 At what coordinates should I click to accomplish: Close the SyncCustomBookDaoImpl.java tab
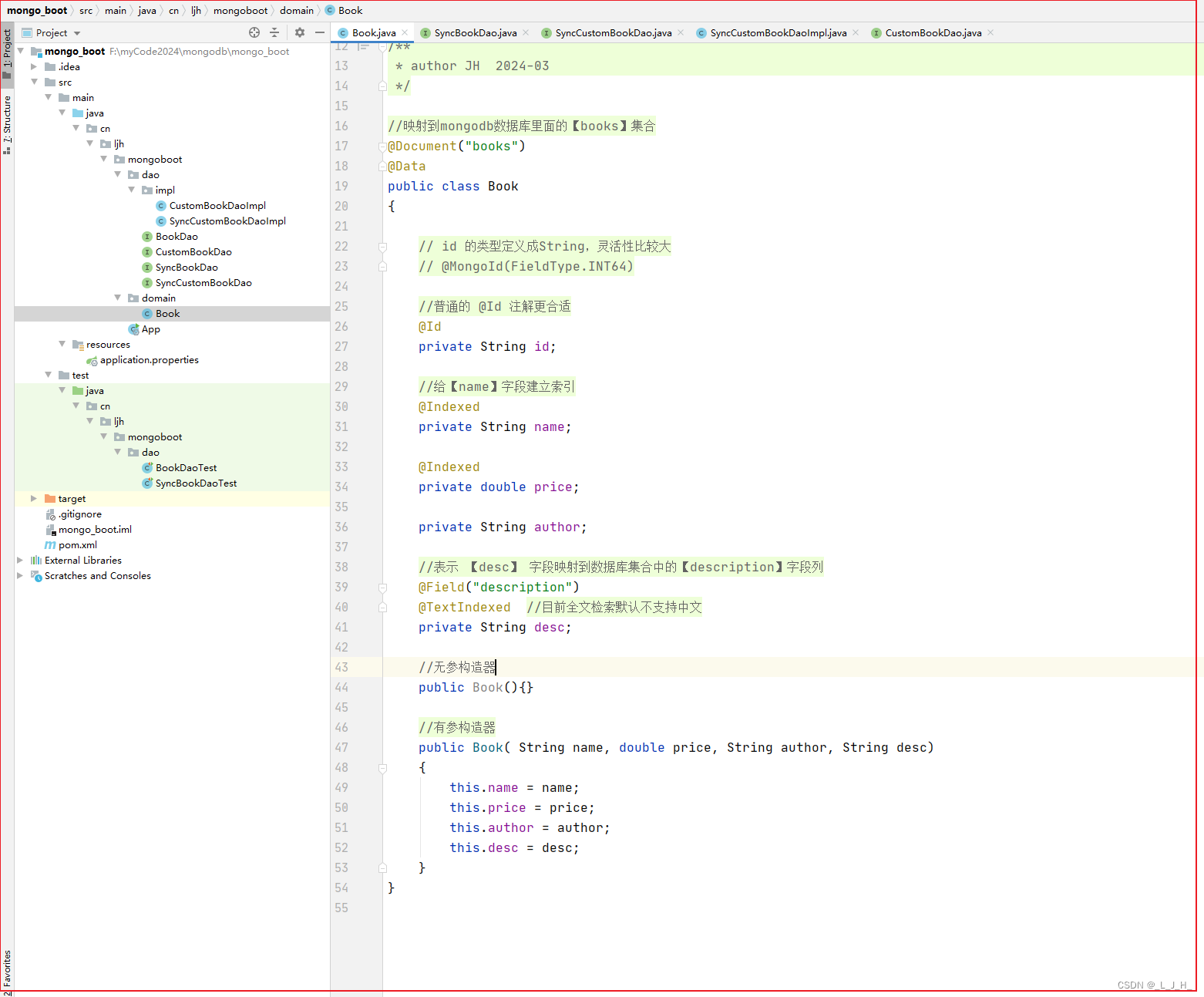click(856, 32)
